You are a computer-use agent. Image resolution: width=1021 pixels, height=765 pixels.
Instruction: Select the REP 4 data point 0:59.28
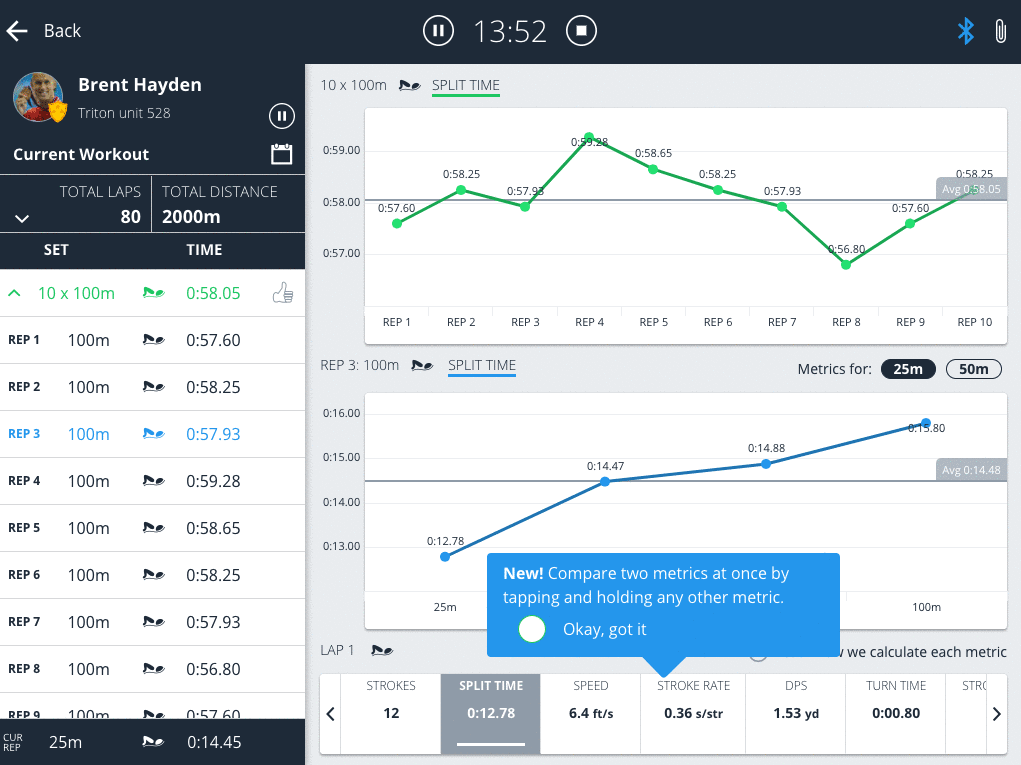589,137
